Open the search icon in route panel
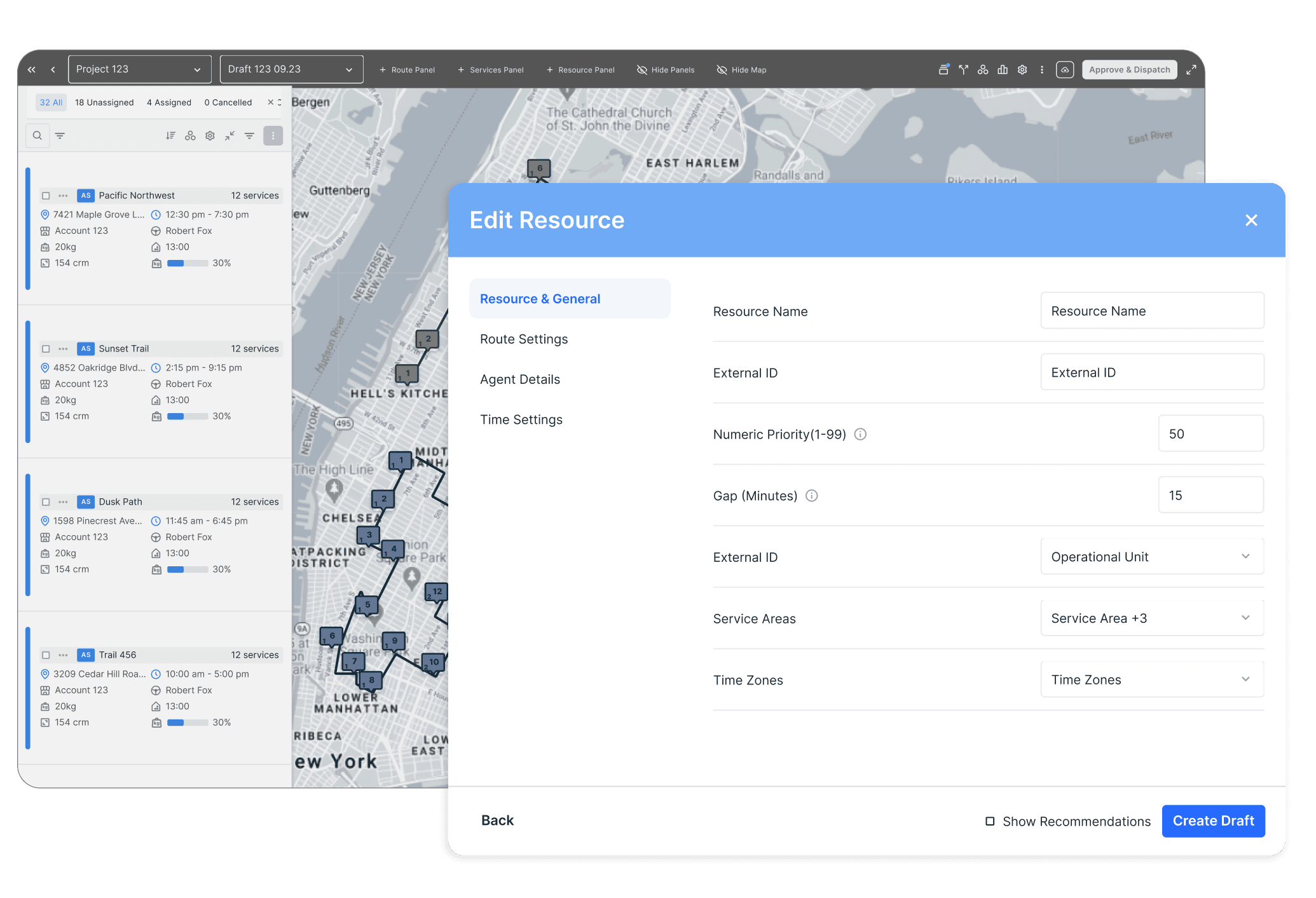 (x=38, y=135)
